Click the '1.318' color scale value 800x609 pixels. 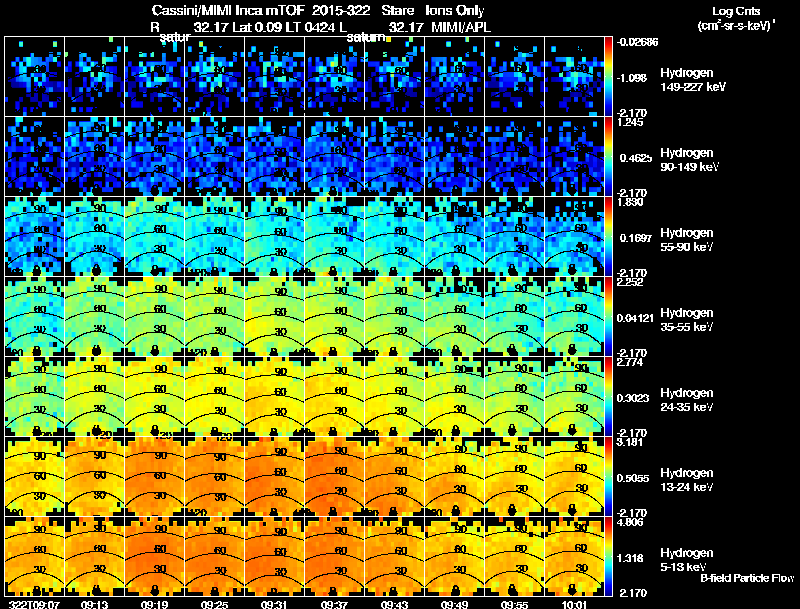[x=632, y=558]
